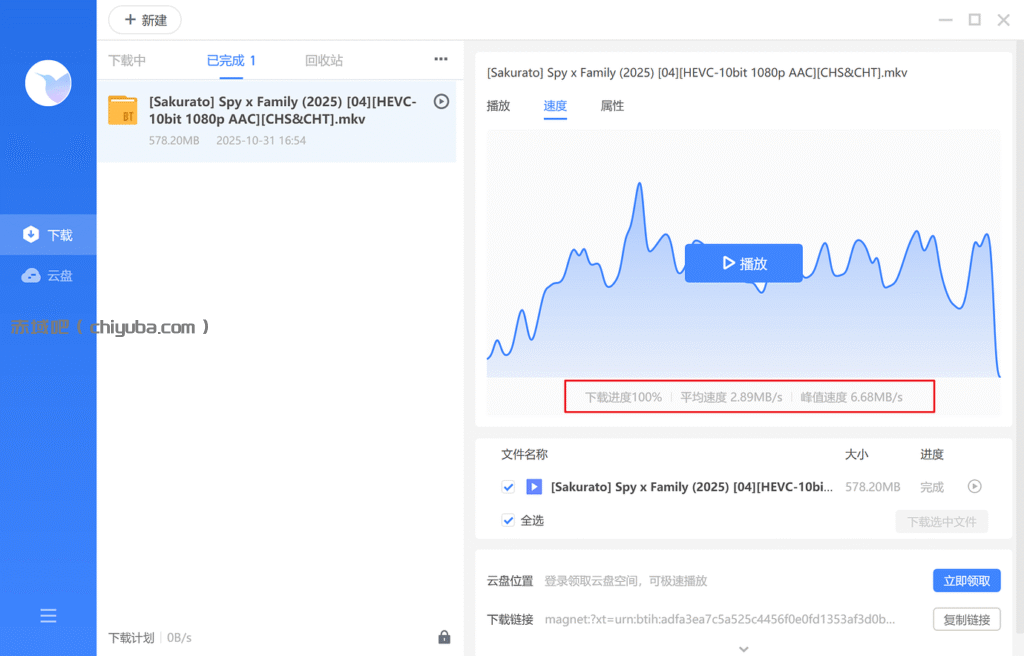Open the ... more options menu
This screenshot has height=656, width=1024.
click(440, 59)
